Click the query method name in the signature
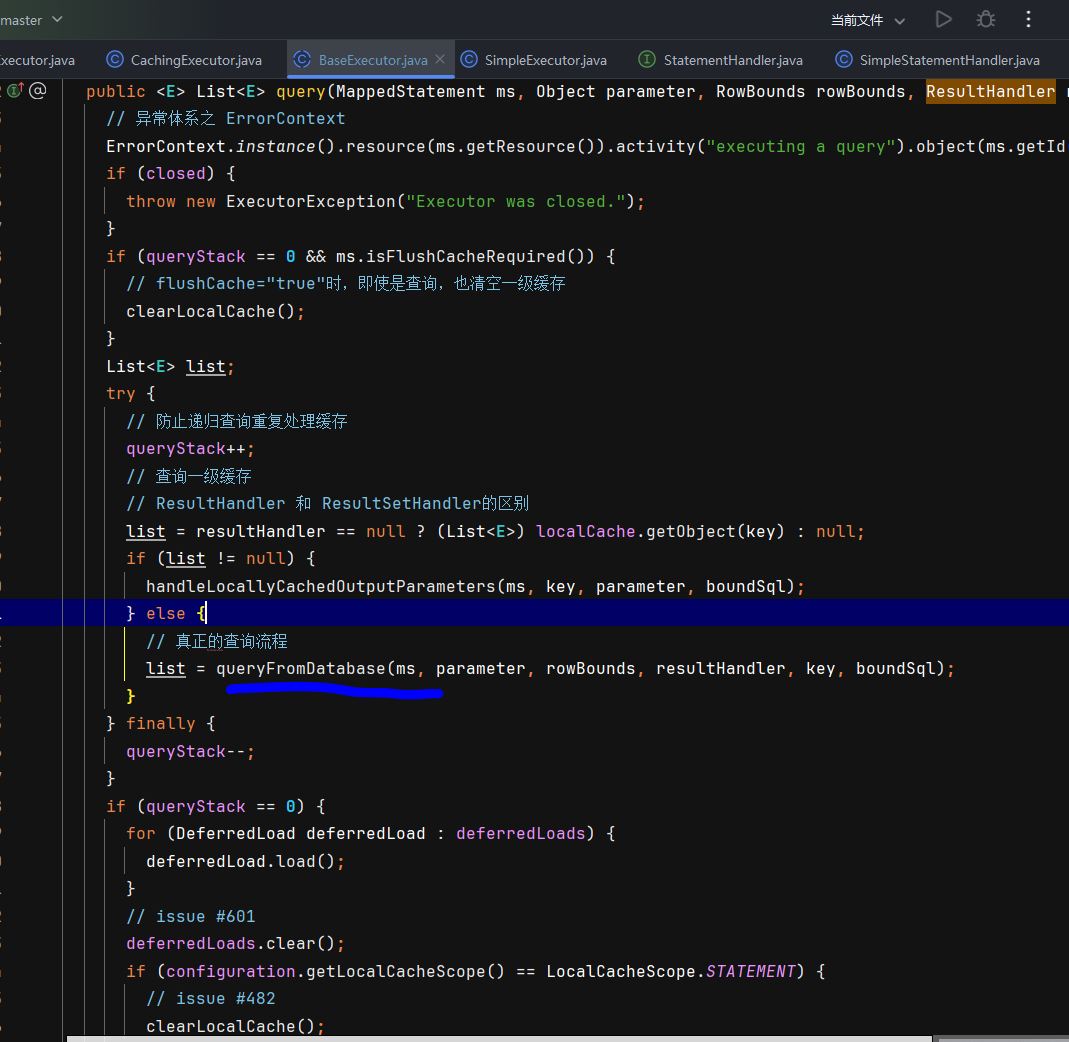Viewport: 1069px width, 1042px height. (301, 91)
